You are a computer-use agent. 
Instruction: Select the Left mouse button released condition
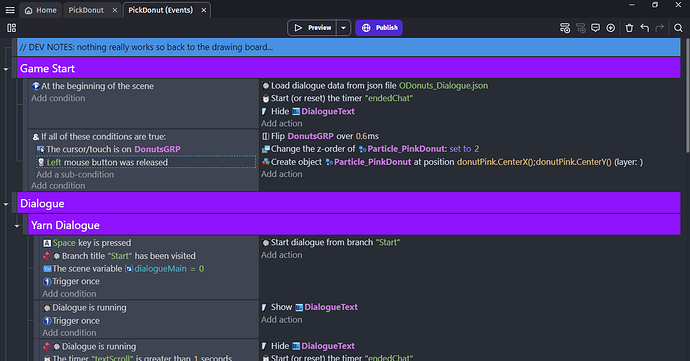pyautogui.click(x=146, y=162)
